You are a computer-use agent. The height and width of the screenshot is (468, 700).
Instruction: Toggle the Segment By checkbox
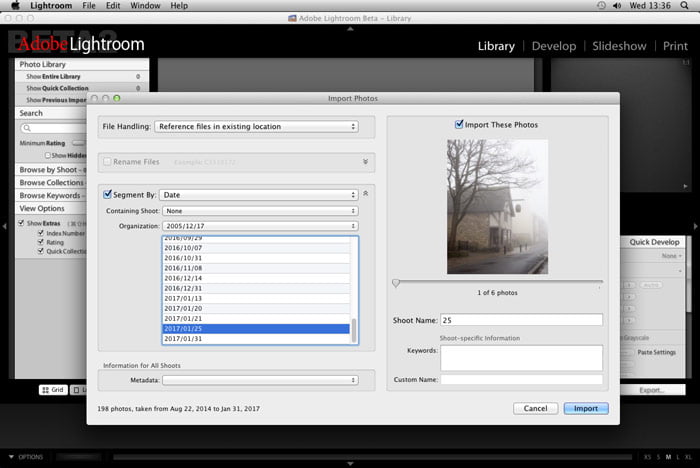click(x=107, y=194)
